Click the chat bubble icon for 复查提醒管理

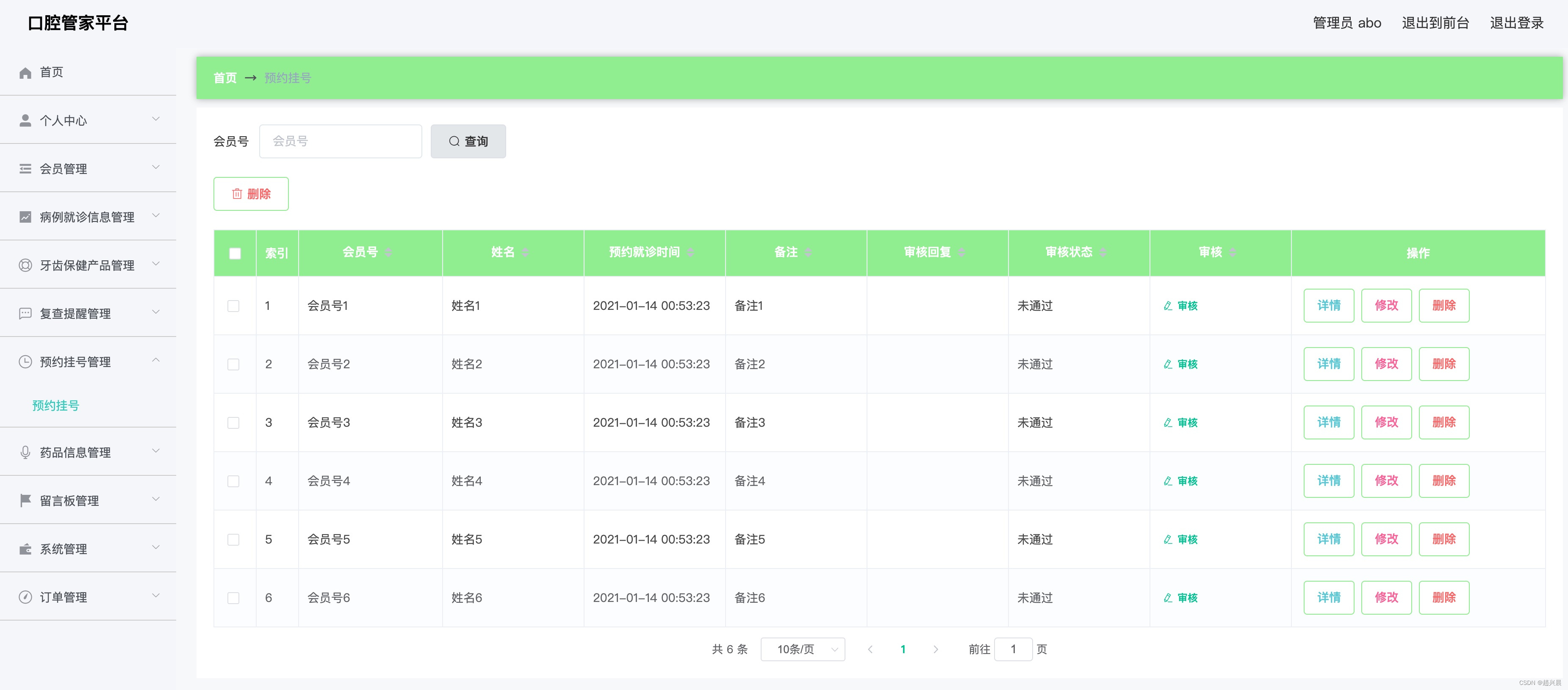coord(25,313)
